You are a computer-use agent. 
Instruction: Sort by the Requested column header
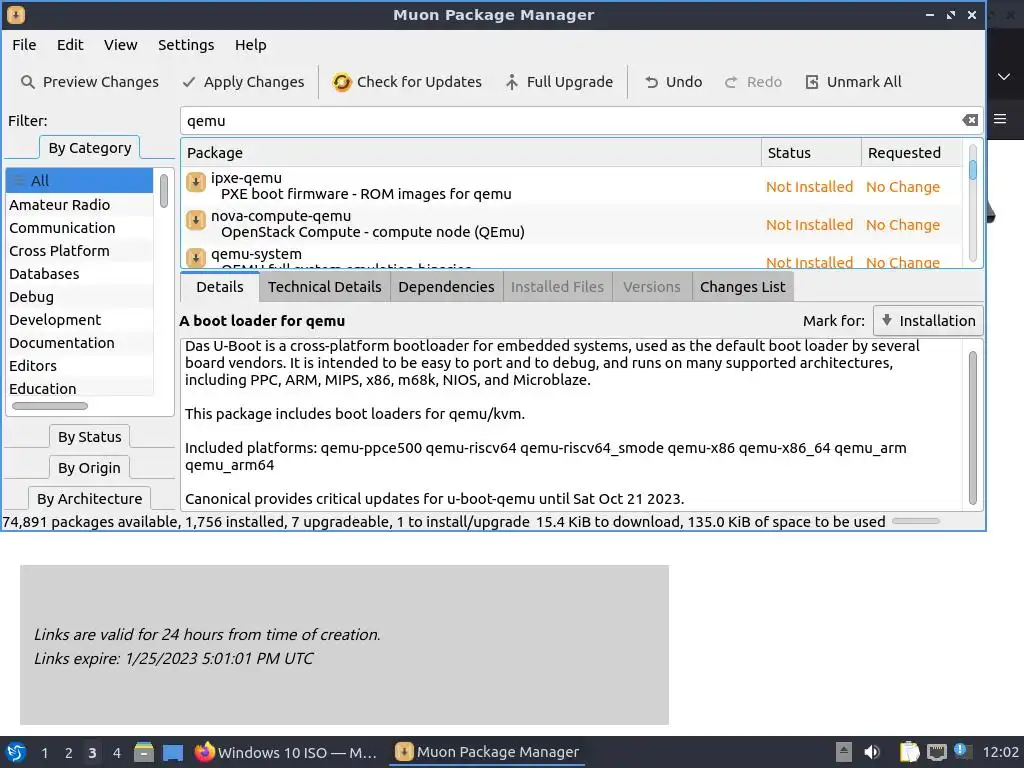[912, 153]
